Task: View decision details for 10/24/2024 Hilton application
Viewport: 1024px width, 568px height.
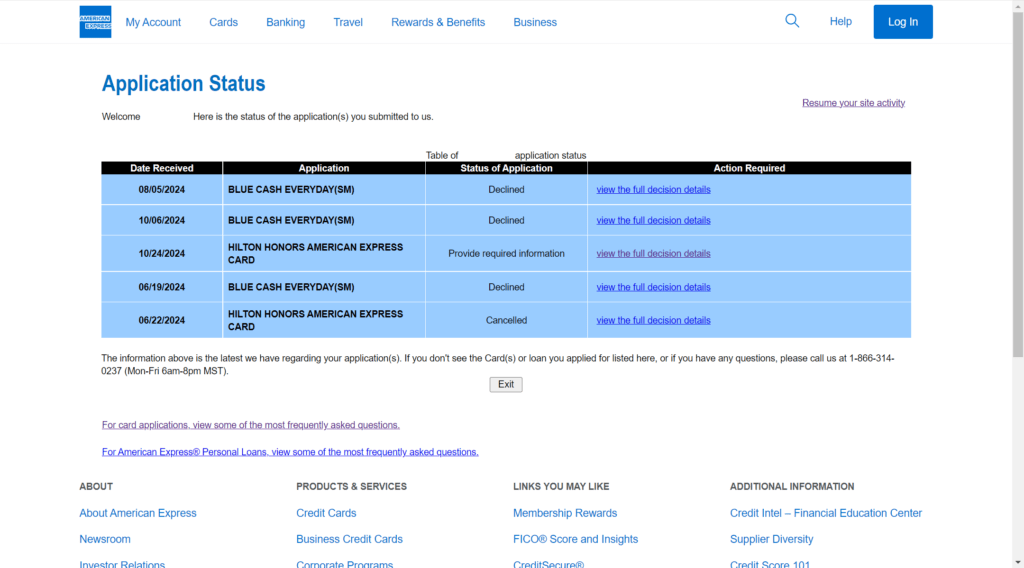Action: pyautogui.click(x=653, y=253)
